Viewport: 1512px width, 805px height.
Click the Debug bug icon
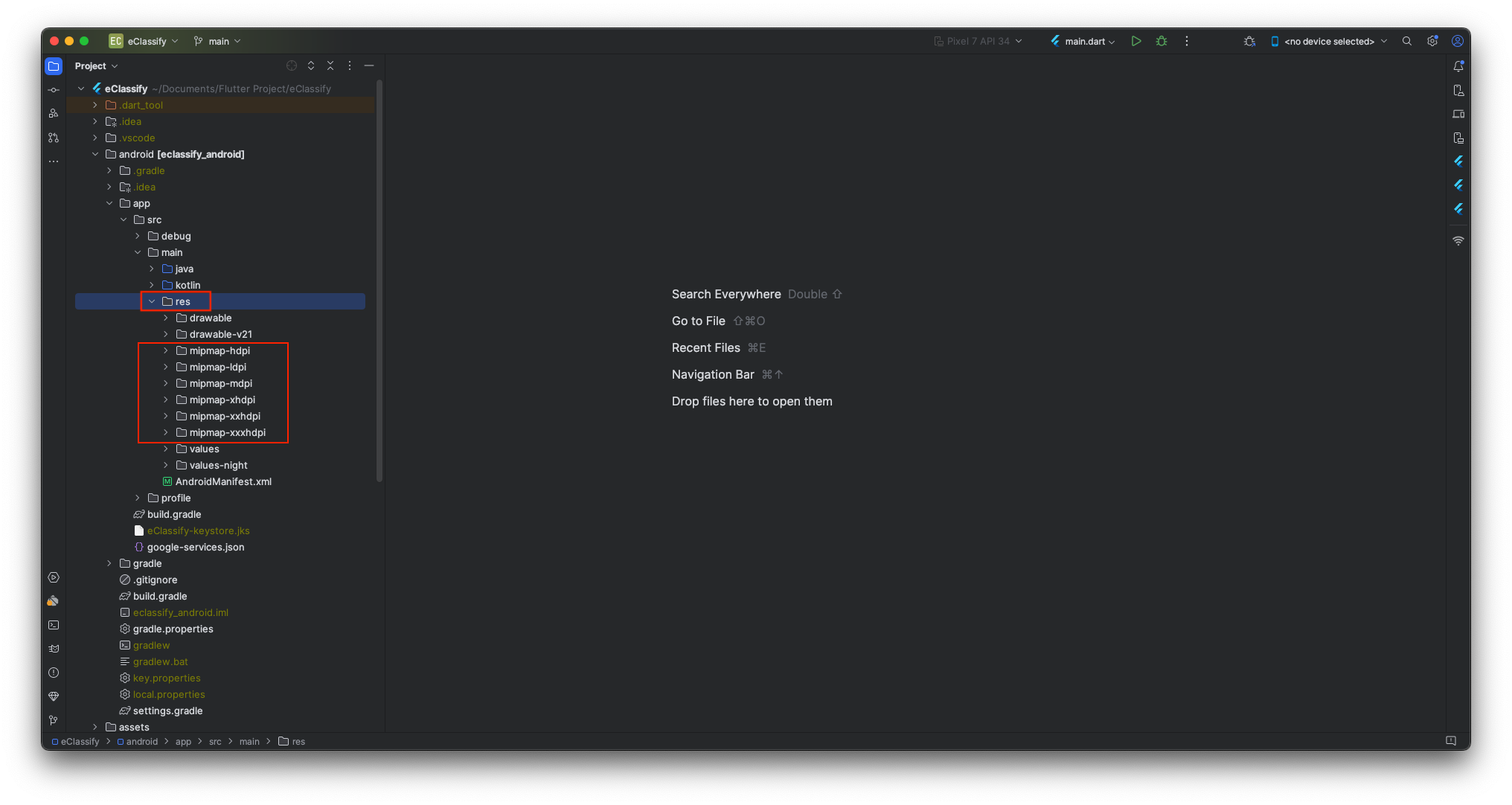click(x=1162, y=41)
